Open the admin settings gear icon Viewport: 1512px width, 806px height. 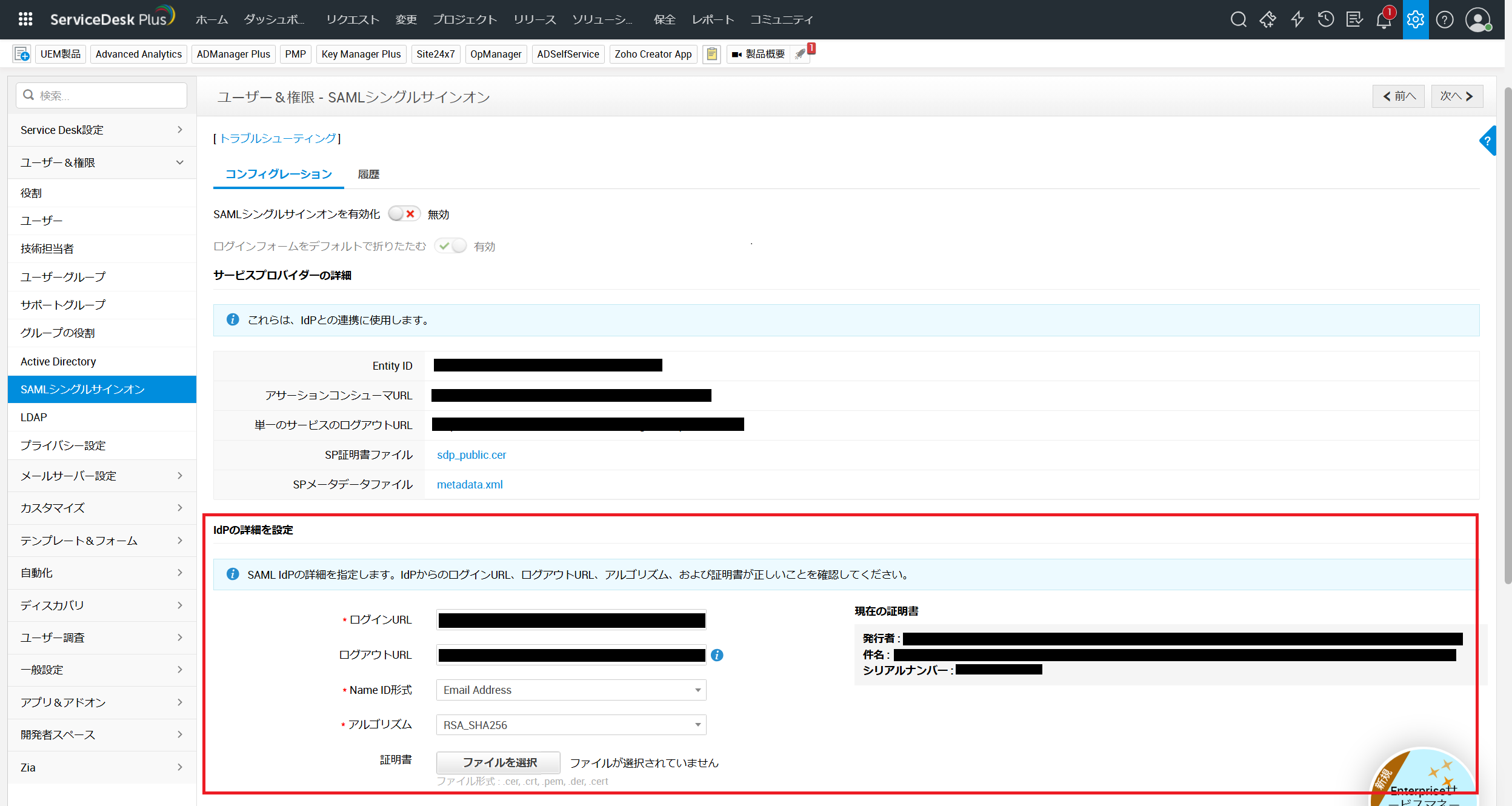click(x=1415, y=19)
